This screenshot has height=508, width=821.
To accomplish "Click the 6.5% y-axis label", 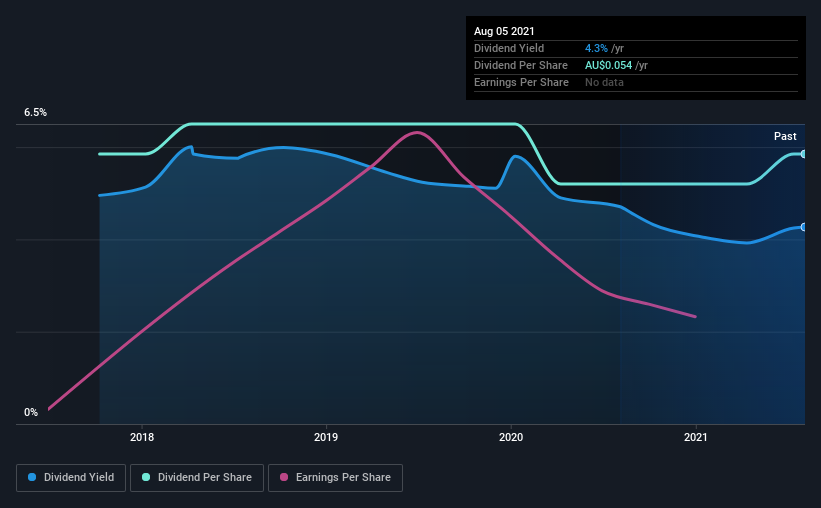I will [35, 113].
